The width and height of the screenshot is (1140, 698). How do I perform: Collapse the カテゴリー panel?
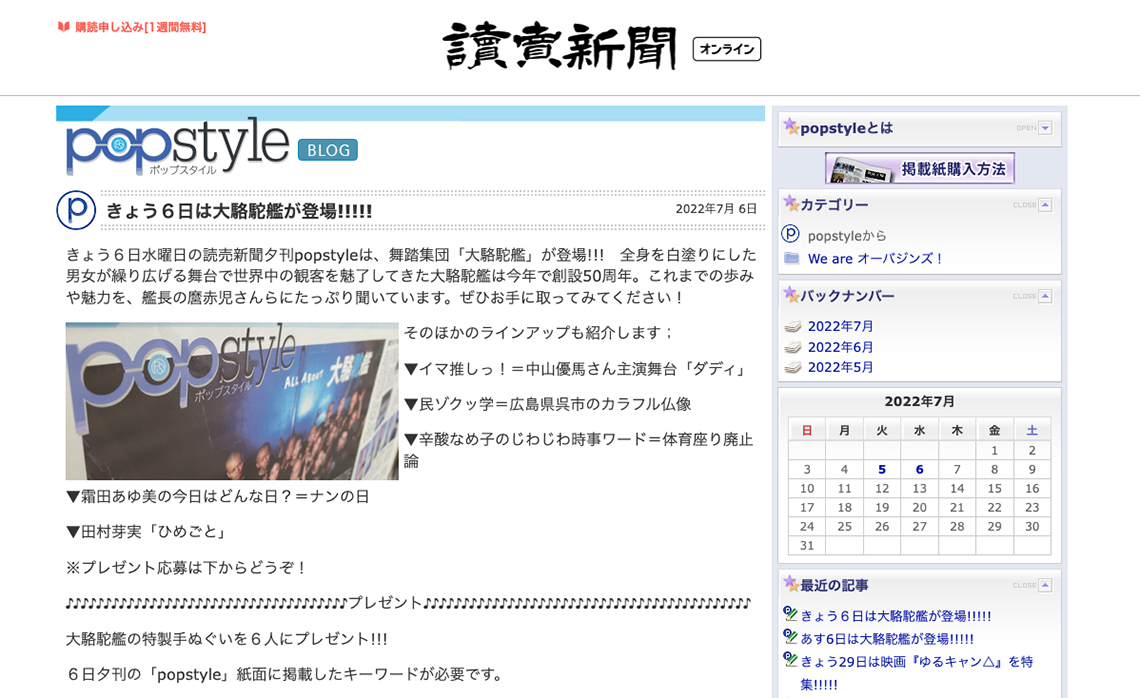pyautogui.click(x=1045, y=205)
